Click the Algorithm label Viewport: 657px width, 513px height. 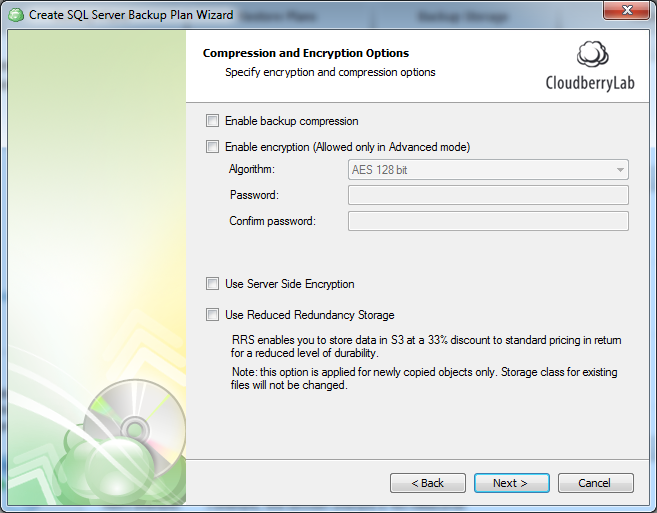pos(251,170)
